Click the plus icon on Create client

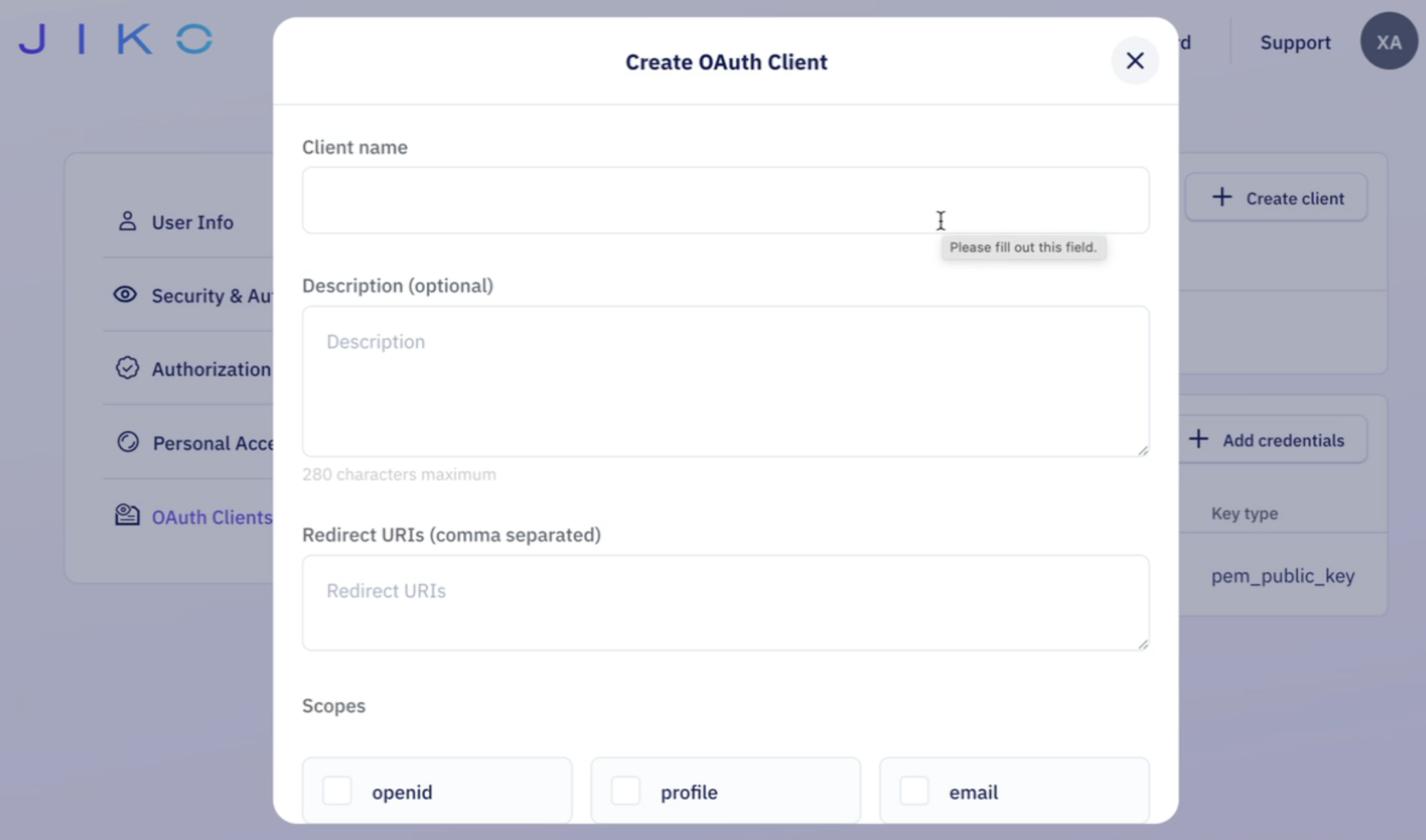click(1223, 197)
